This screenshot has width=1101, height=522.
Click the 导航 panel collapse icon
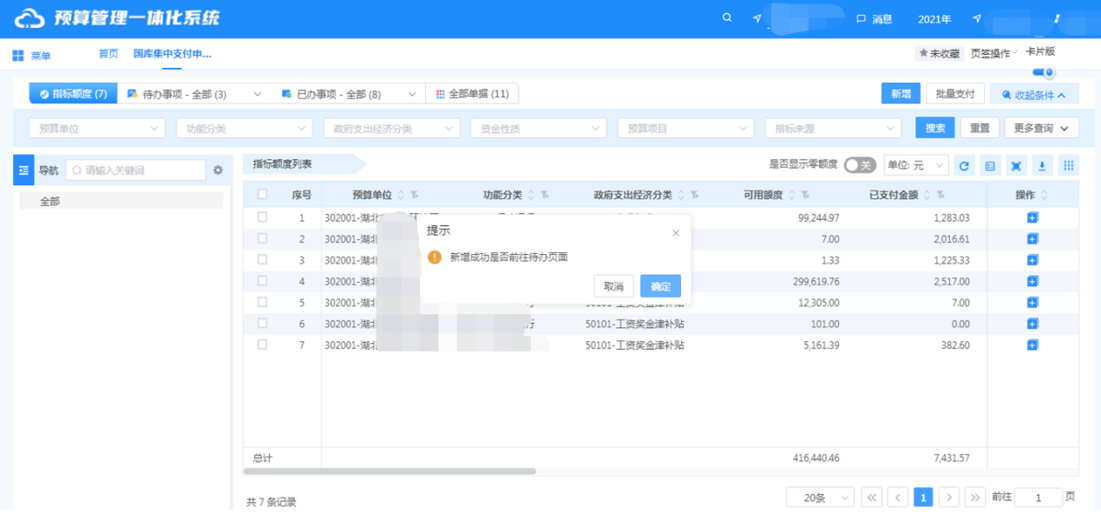coord(23,170)
